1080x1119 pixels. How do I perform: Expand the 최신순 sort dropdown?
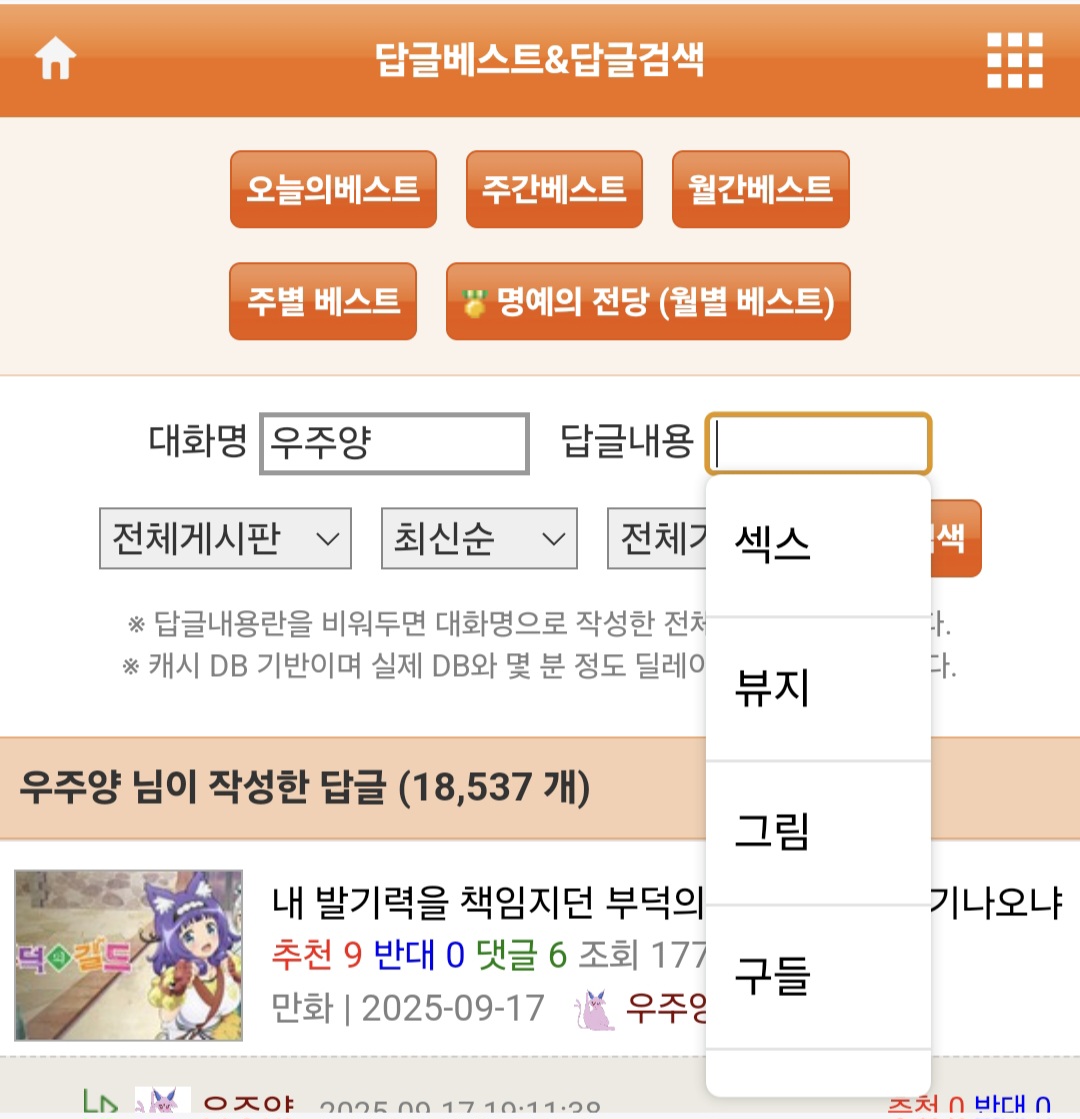[479, 538]
